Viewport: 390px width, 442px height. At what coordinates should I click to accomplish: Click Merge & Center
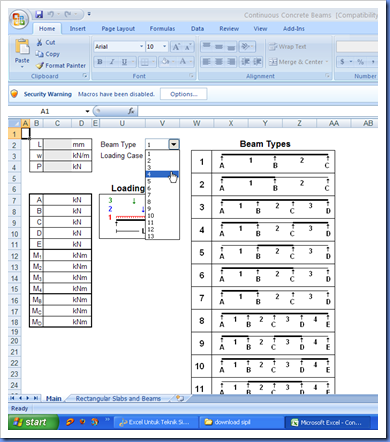pyautogui.click(x=296, y=62)
